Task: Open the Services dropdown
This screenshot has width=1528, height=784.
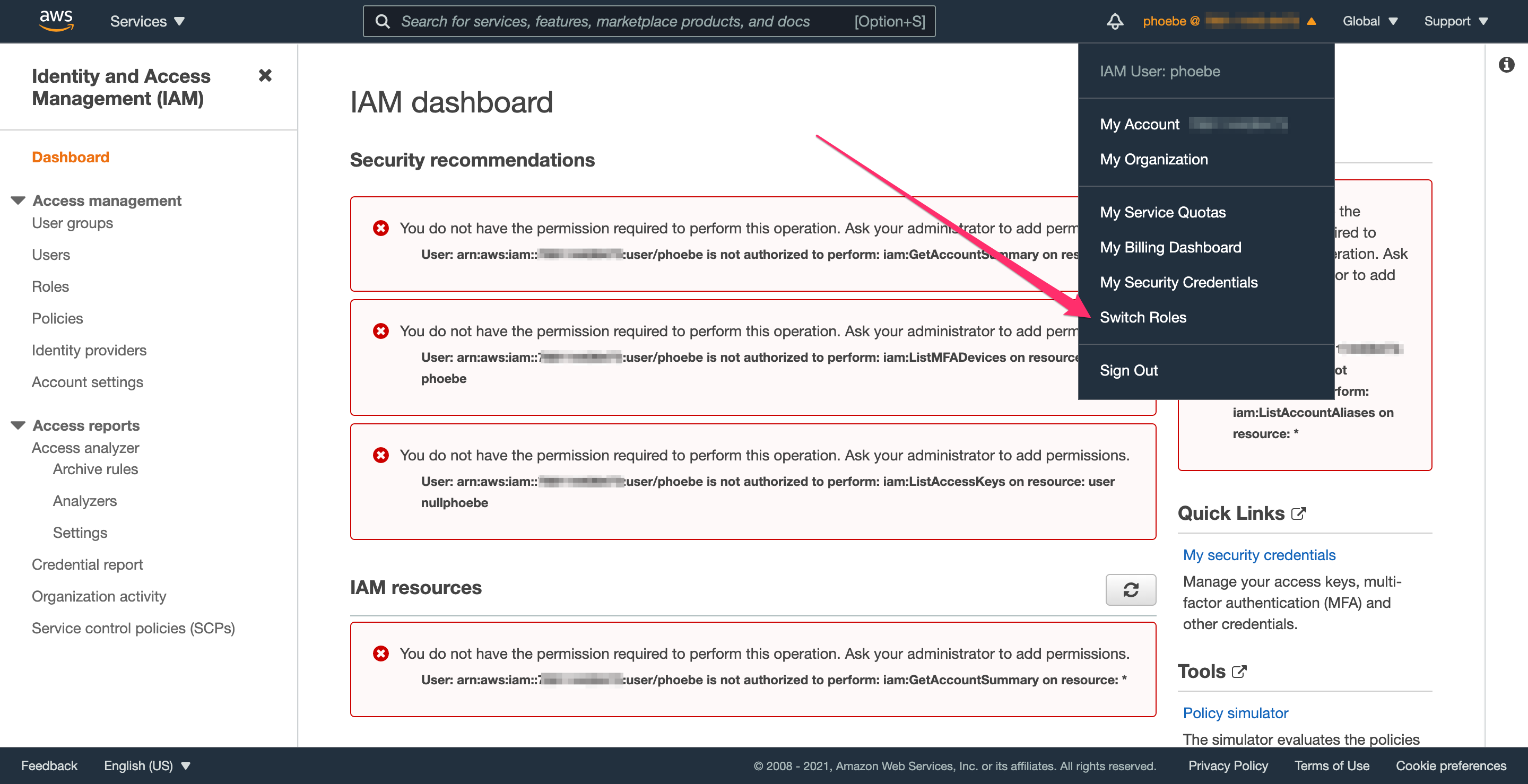Action: click(147, 21)
